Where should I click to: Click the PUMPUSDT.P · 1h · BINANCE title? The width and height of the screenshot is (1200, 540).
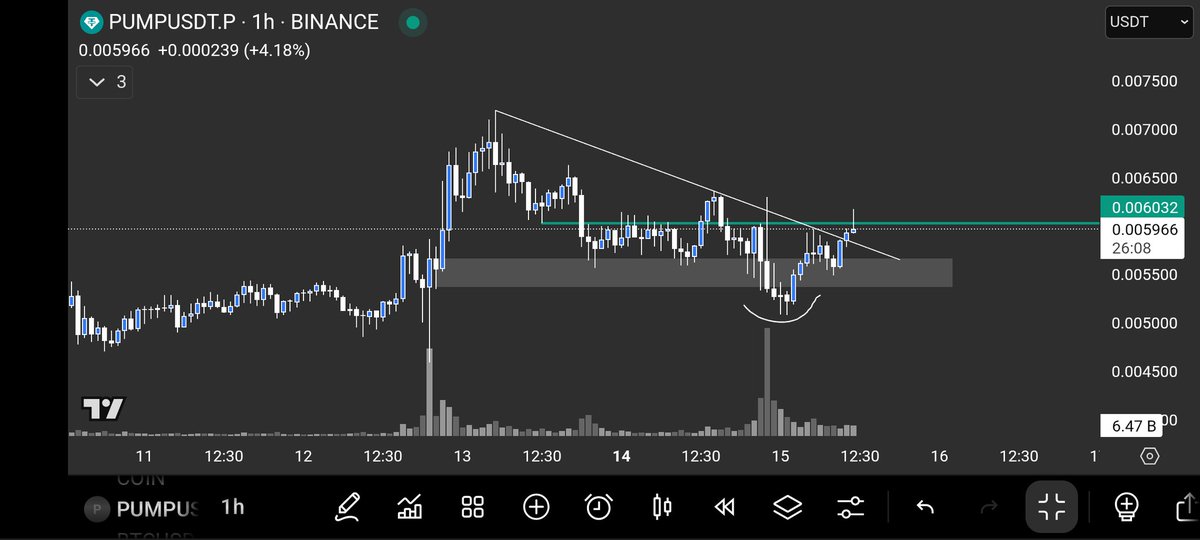click(244, 22)
